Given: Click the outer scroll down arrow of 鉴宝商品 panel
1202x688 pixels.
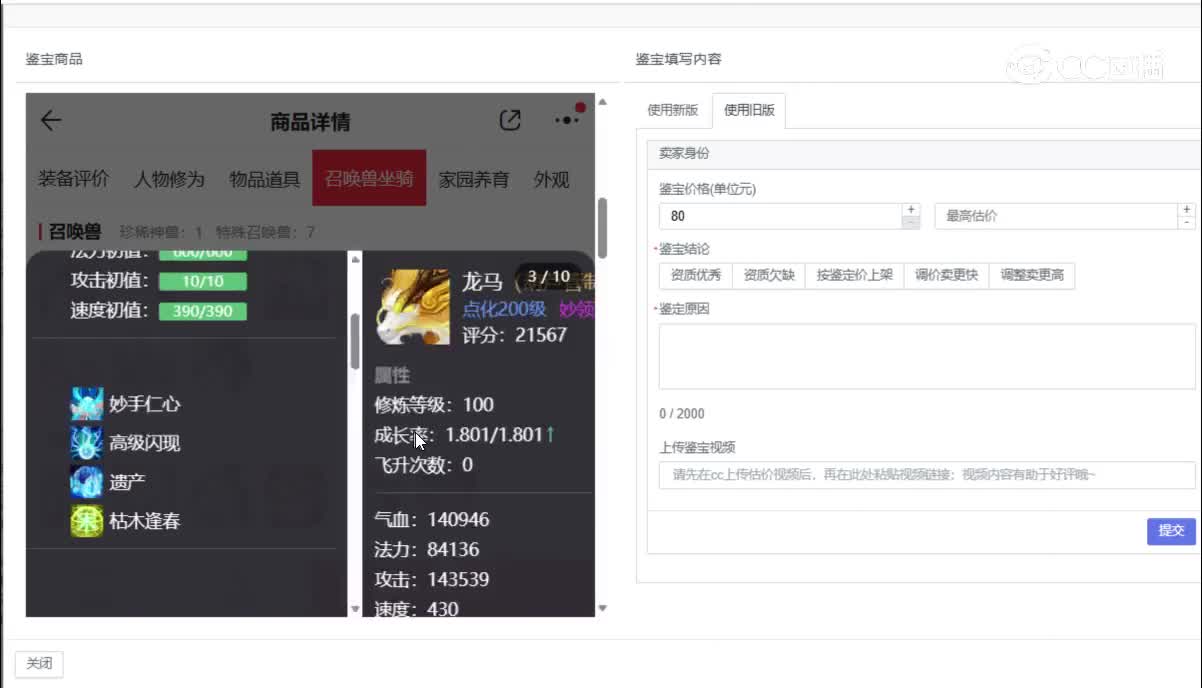Looking at the screenshot, I should pyautogui.click(x=602, y=608).
